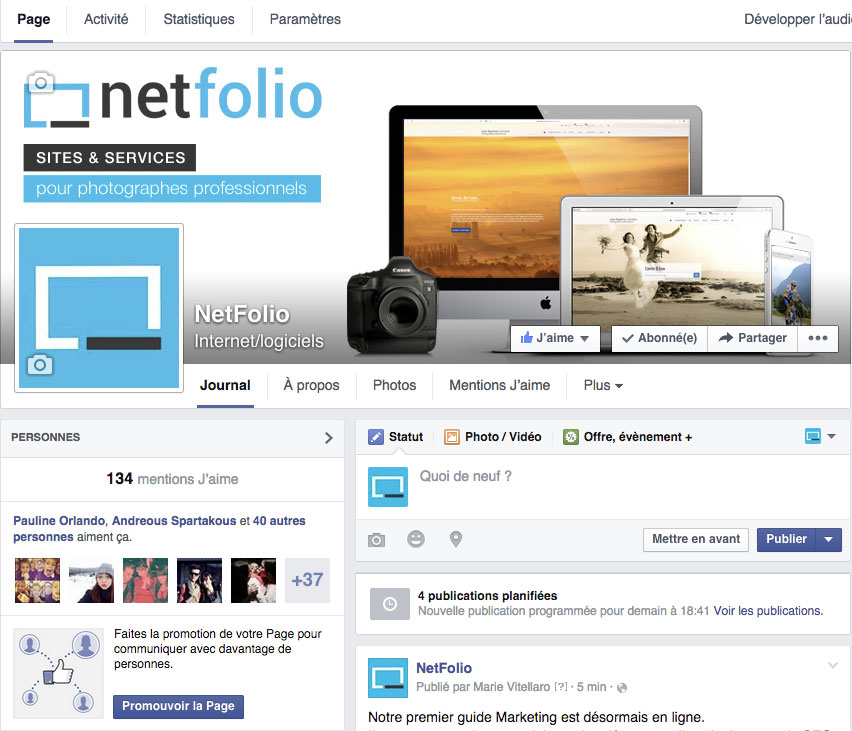Screen dimensions: 852x731
Task: Click the posting-as page identity icon
Action: pos(813,436)
